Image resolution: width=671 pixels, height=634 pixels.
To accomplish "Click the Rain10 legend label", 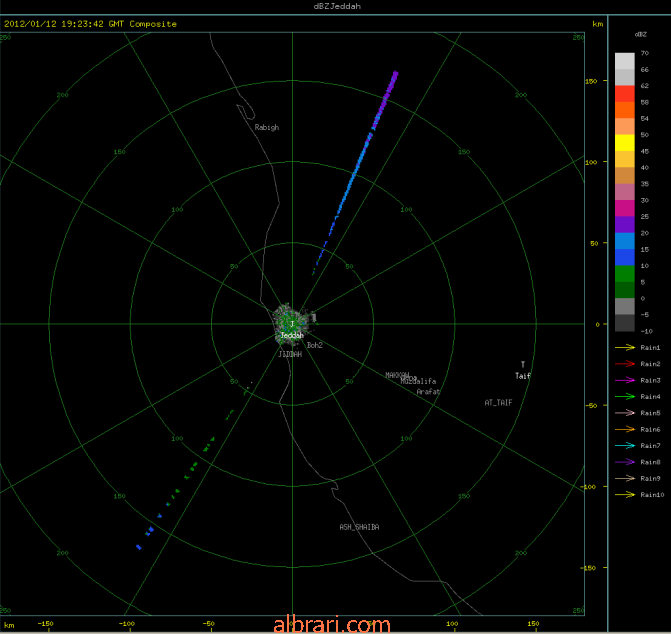I will tap(652, 495).
